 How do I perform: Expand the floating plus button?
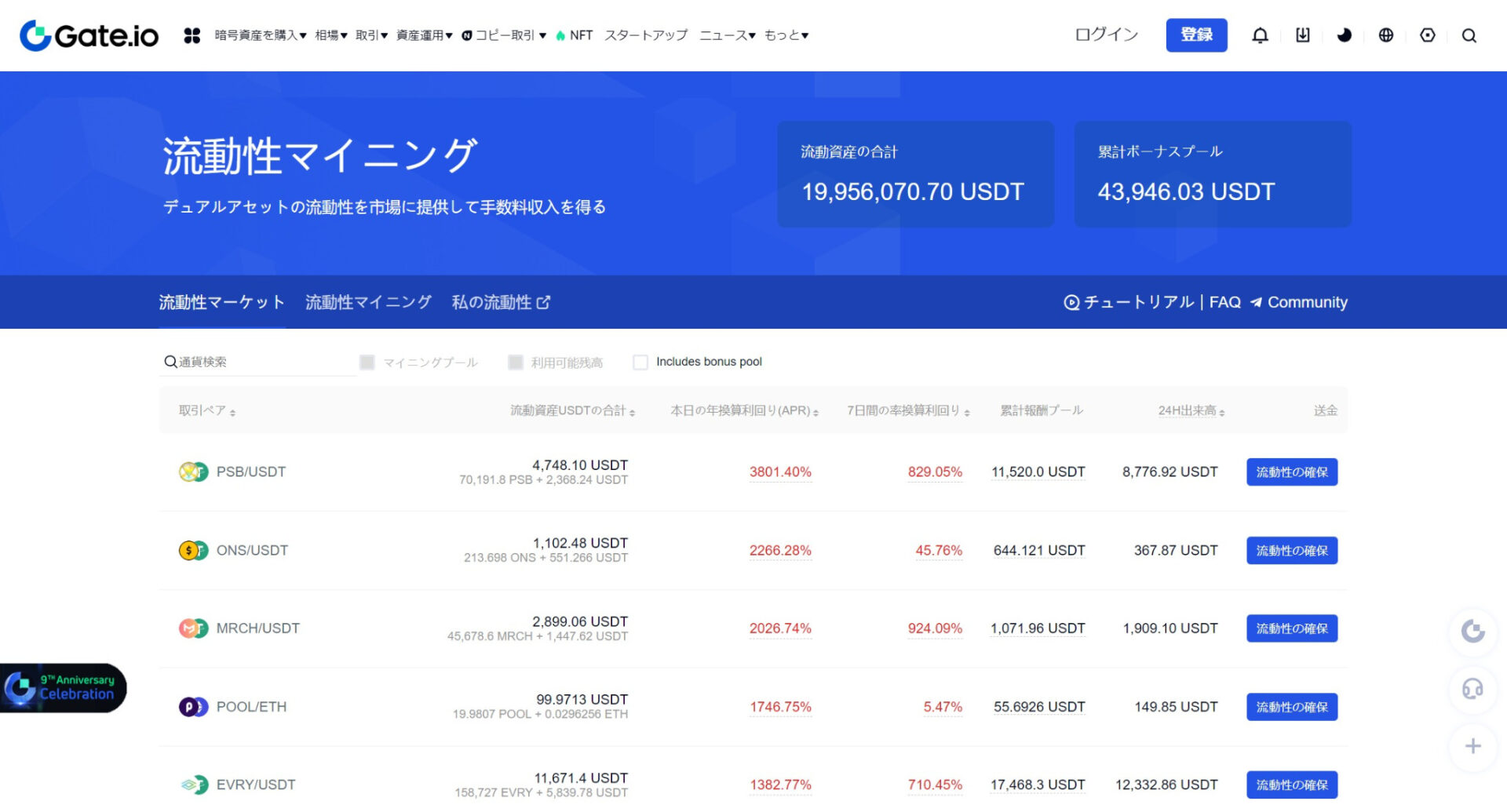tap(1473, 746)
